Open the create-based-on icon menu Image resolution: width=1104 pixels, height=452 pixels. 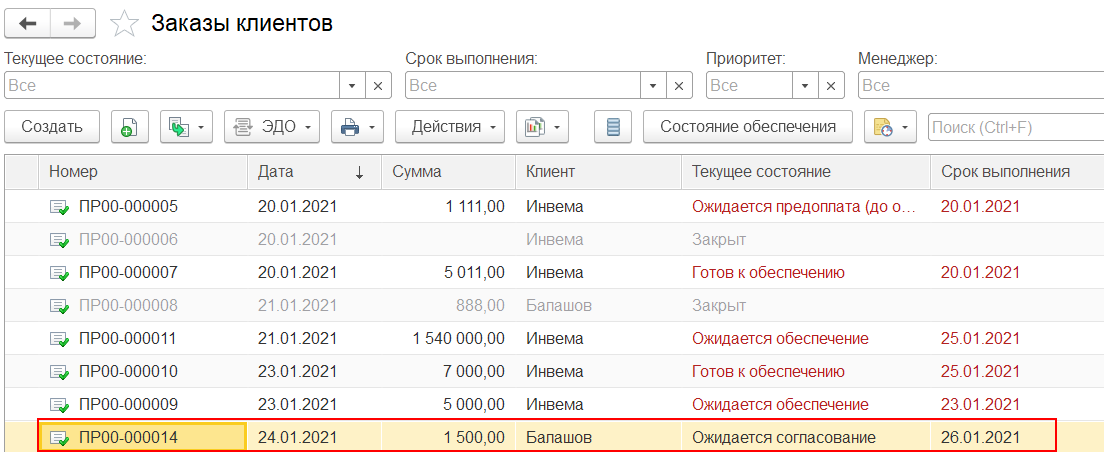click(x=186, y=127)
